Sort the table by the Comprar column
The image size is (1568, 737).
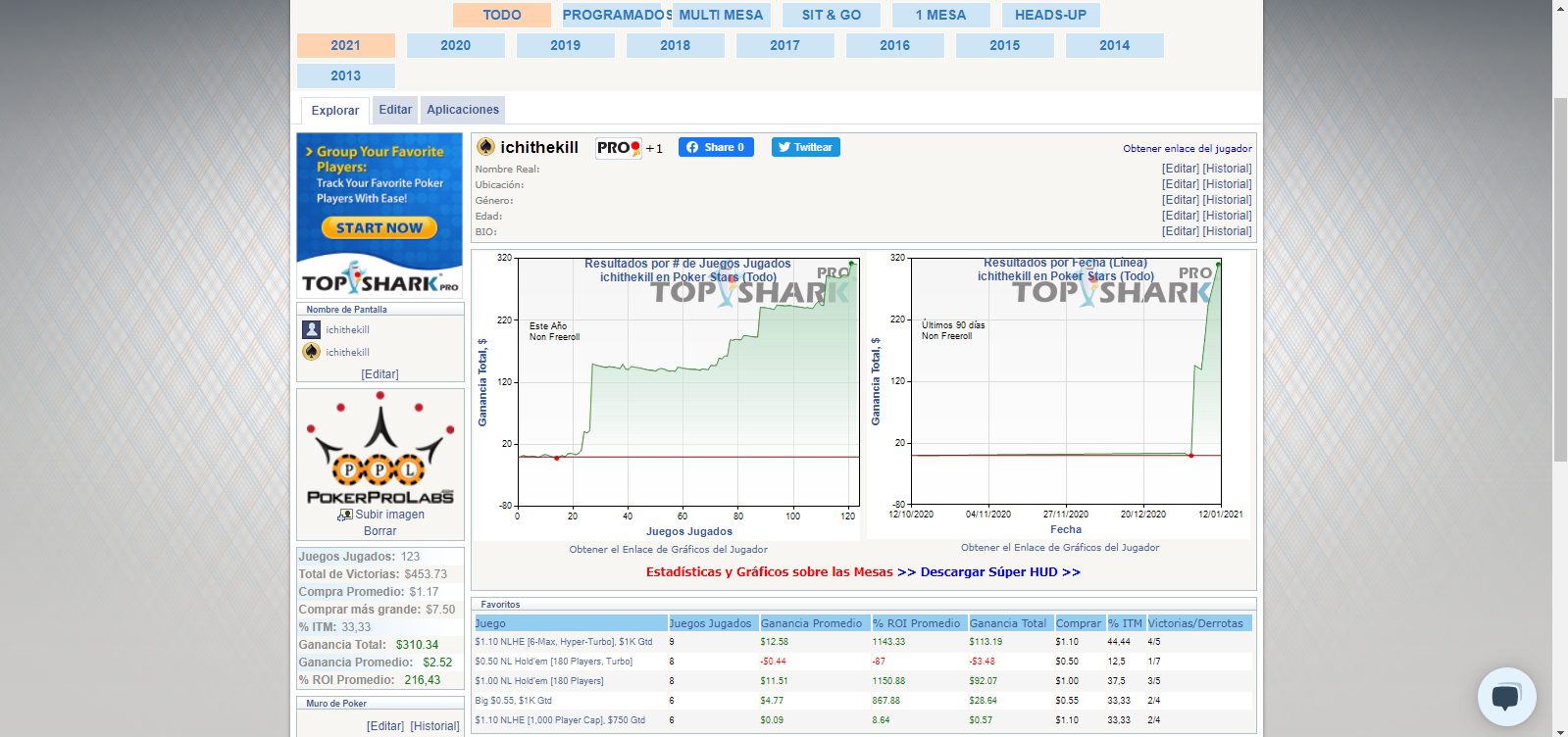pyautogui.click(x=1080, y=623)
